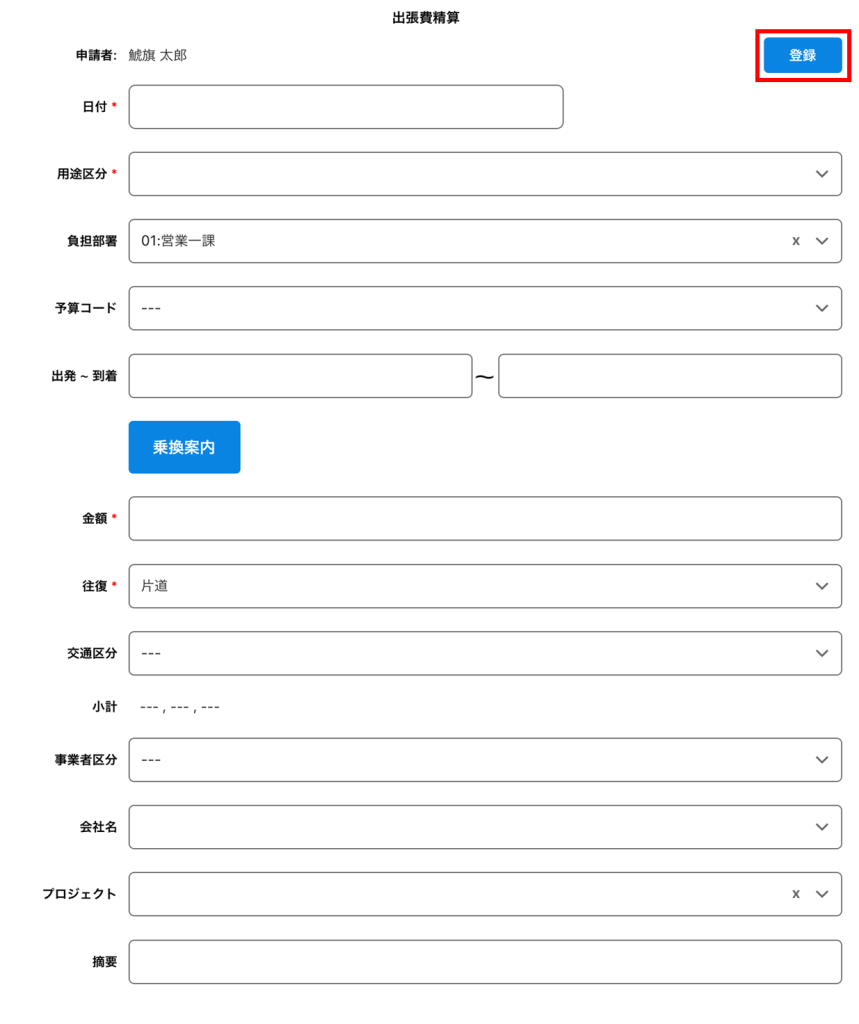The width and height of the screenshot is (859, 1024).
Task: Click the 用途区分 chevron arrow icon
Action: (x=822, y=174)
